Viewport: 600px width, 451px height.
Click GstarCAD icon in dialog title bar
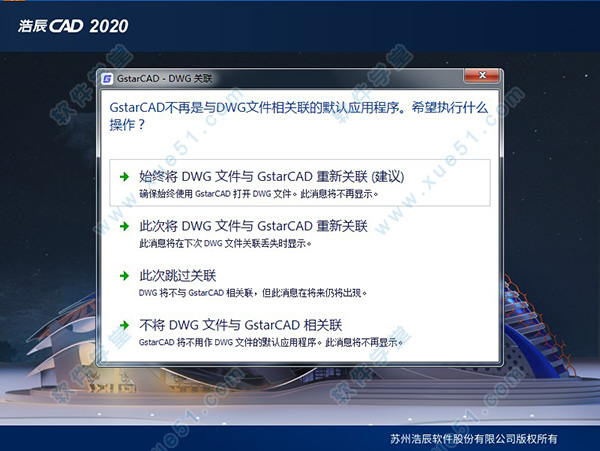point(107,79)
